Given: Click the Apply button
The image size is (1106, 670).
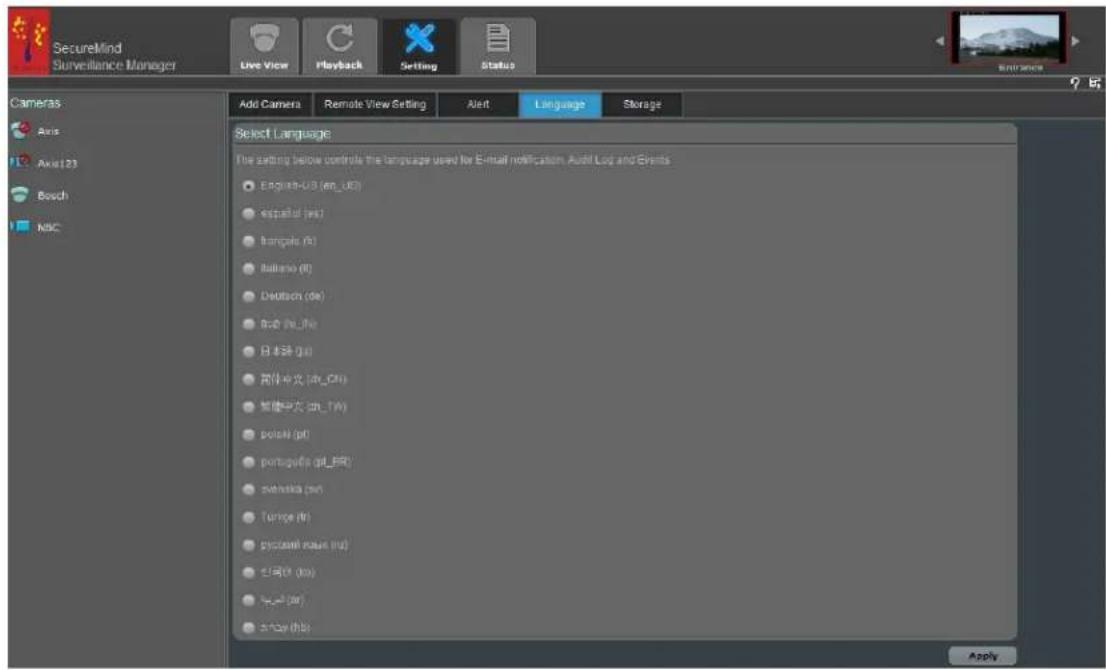Looking at the screenshot, I should pyautogui.click(x=983, y=656).
